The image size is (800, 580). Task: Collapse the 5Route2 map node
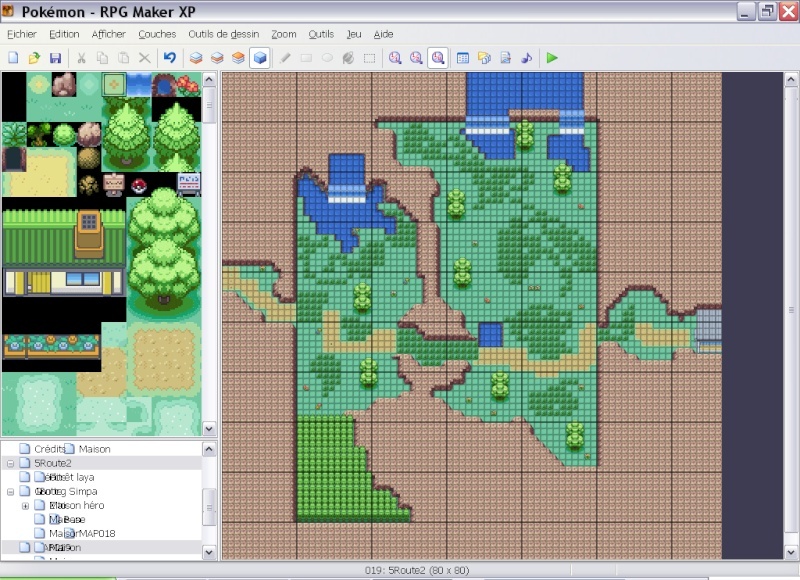coord(10,463)
